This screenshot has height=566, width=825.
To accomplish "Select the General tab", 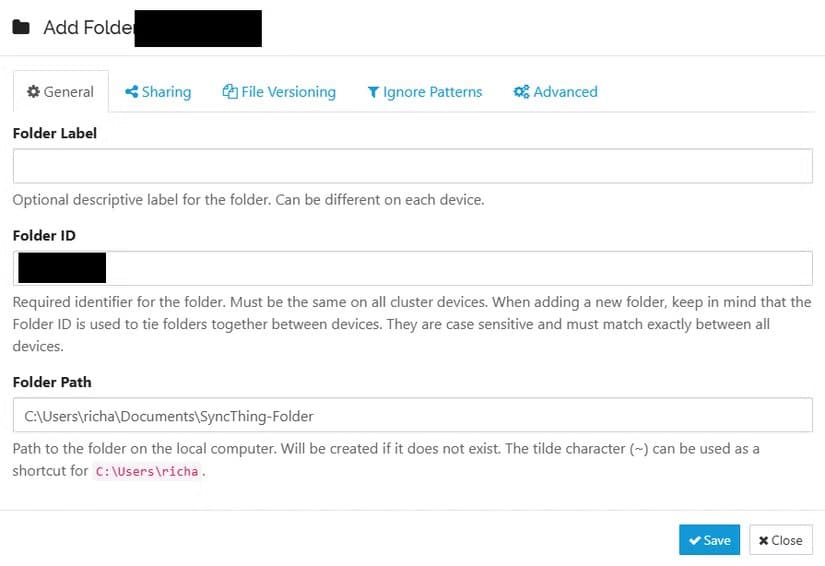I will point(60,92).
